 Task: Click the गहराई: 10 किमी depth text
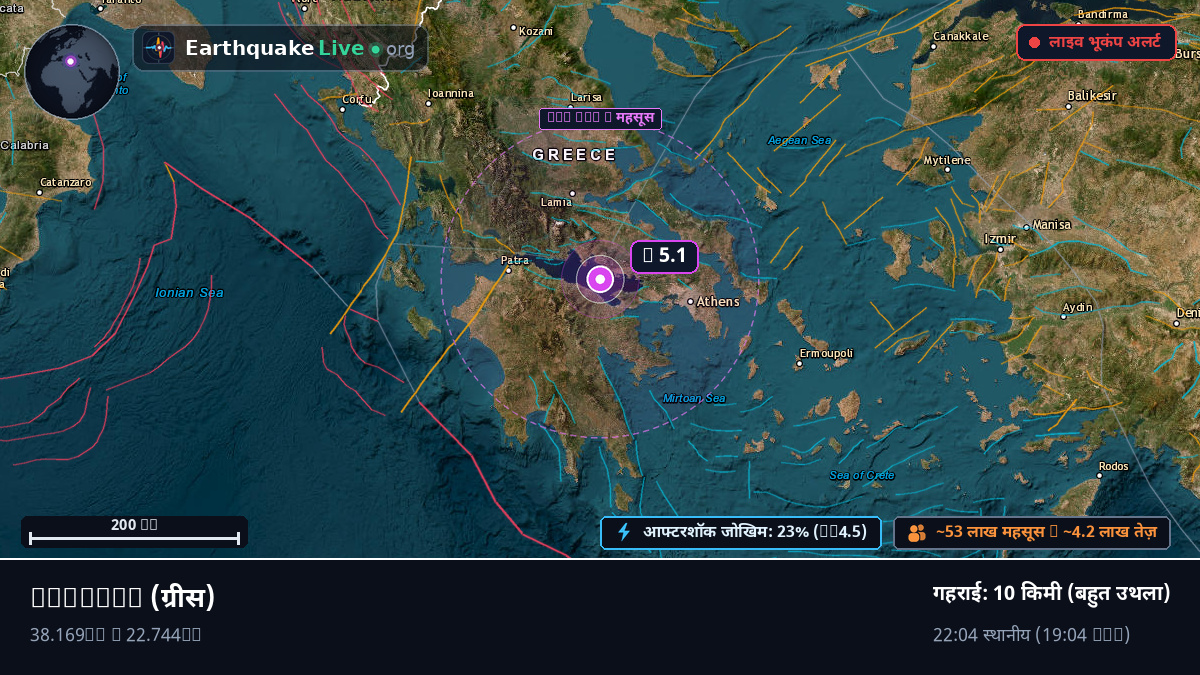coord(1051,593)
